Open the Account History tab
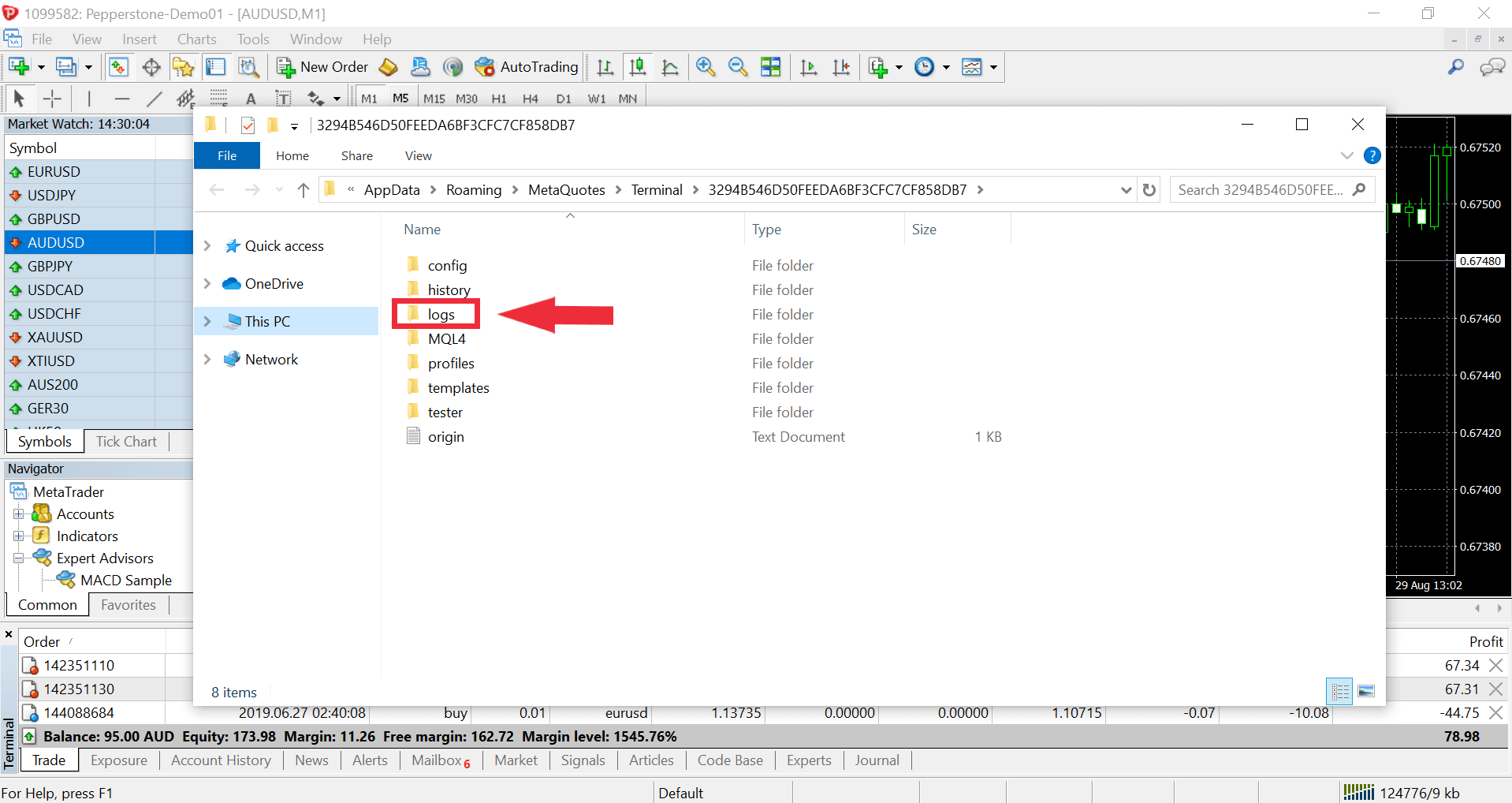The height and width of the screenshot is (803, 1512). pos(221,760)
